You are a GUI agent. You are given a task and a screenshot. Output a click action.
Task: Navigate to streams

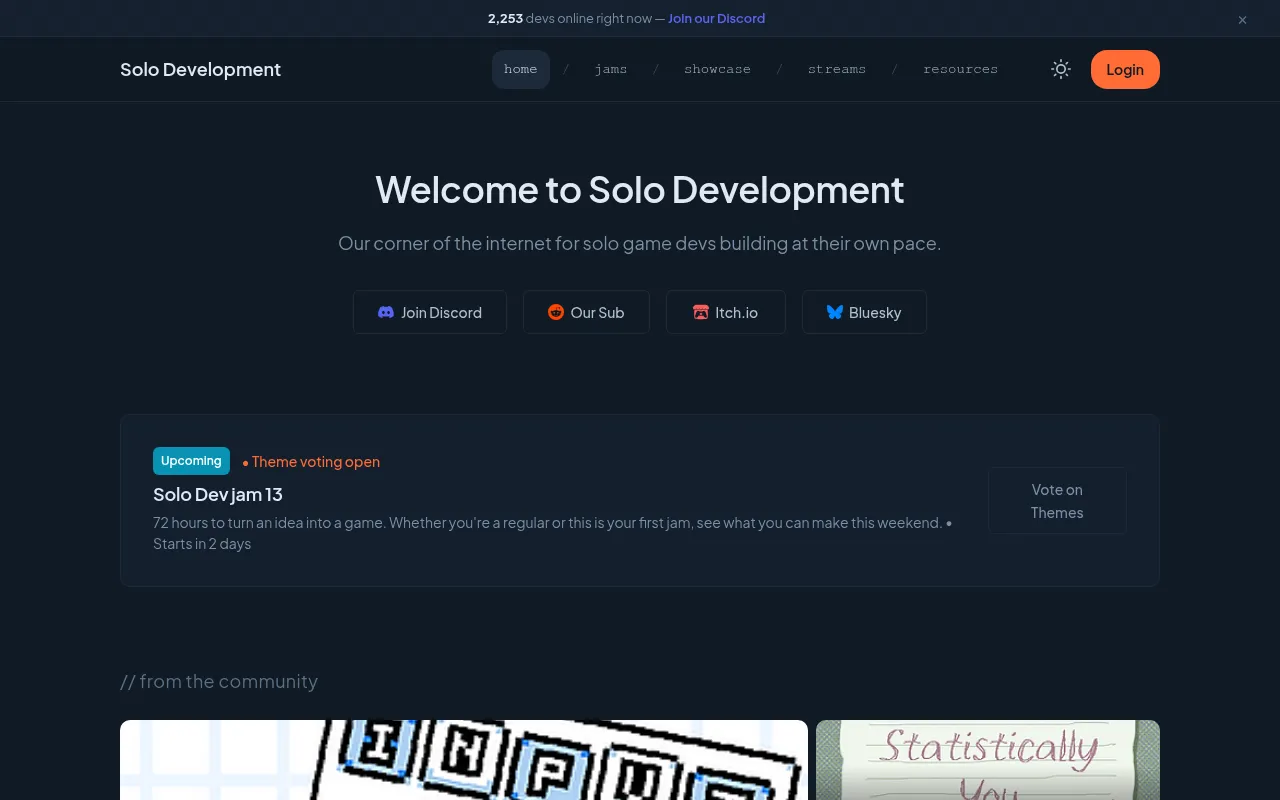(x=837, y=69)
